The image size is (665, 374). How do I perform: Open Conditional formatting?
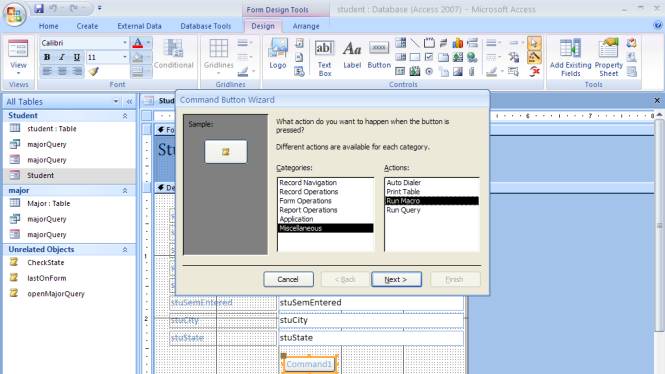point(173,53)
